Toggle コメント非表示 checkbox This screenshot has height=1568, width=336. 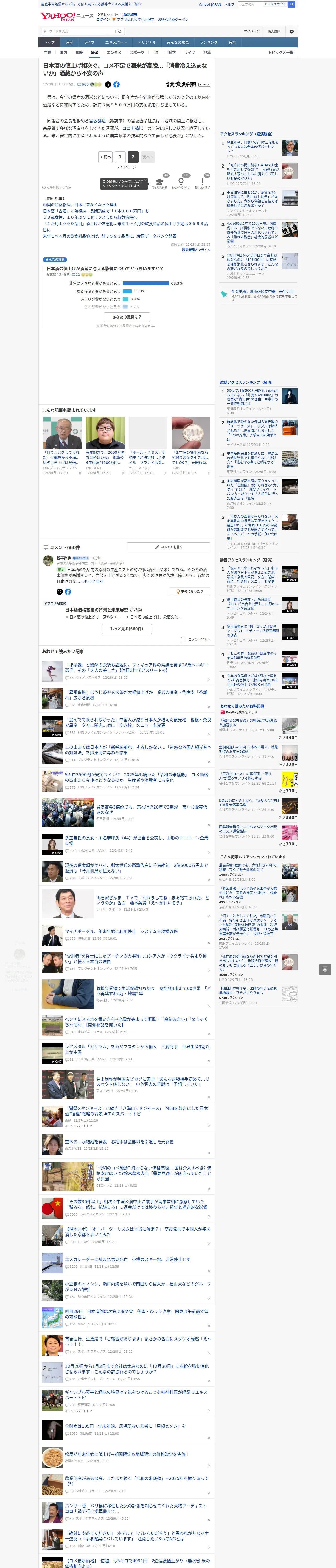183,640
